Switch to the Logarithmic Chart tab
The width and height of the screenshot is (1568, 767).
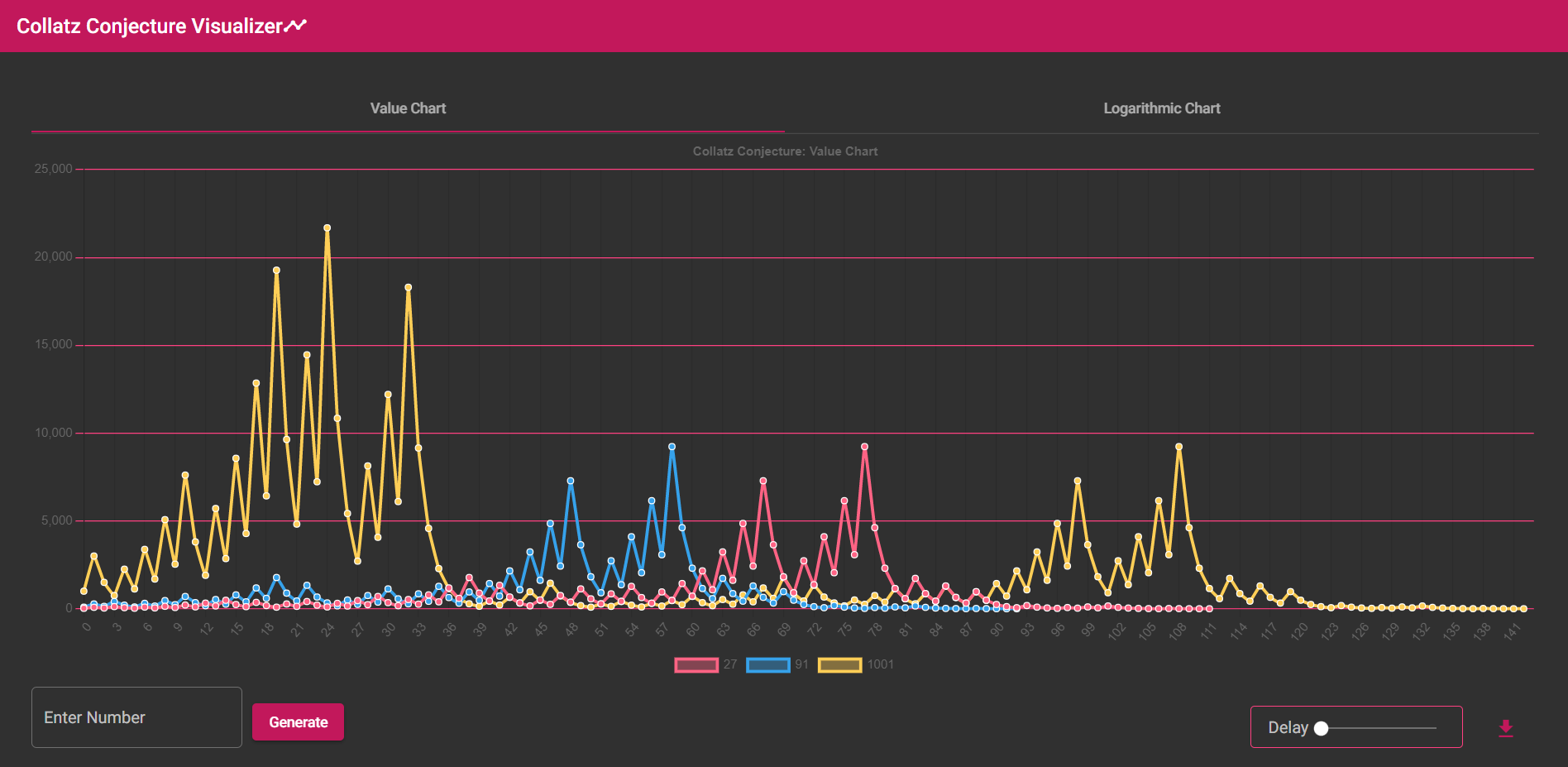[x=1161, y=108]
